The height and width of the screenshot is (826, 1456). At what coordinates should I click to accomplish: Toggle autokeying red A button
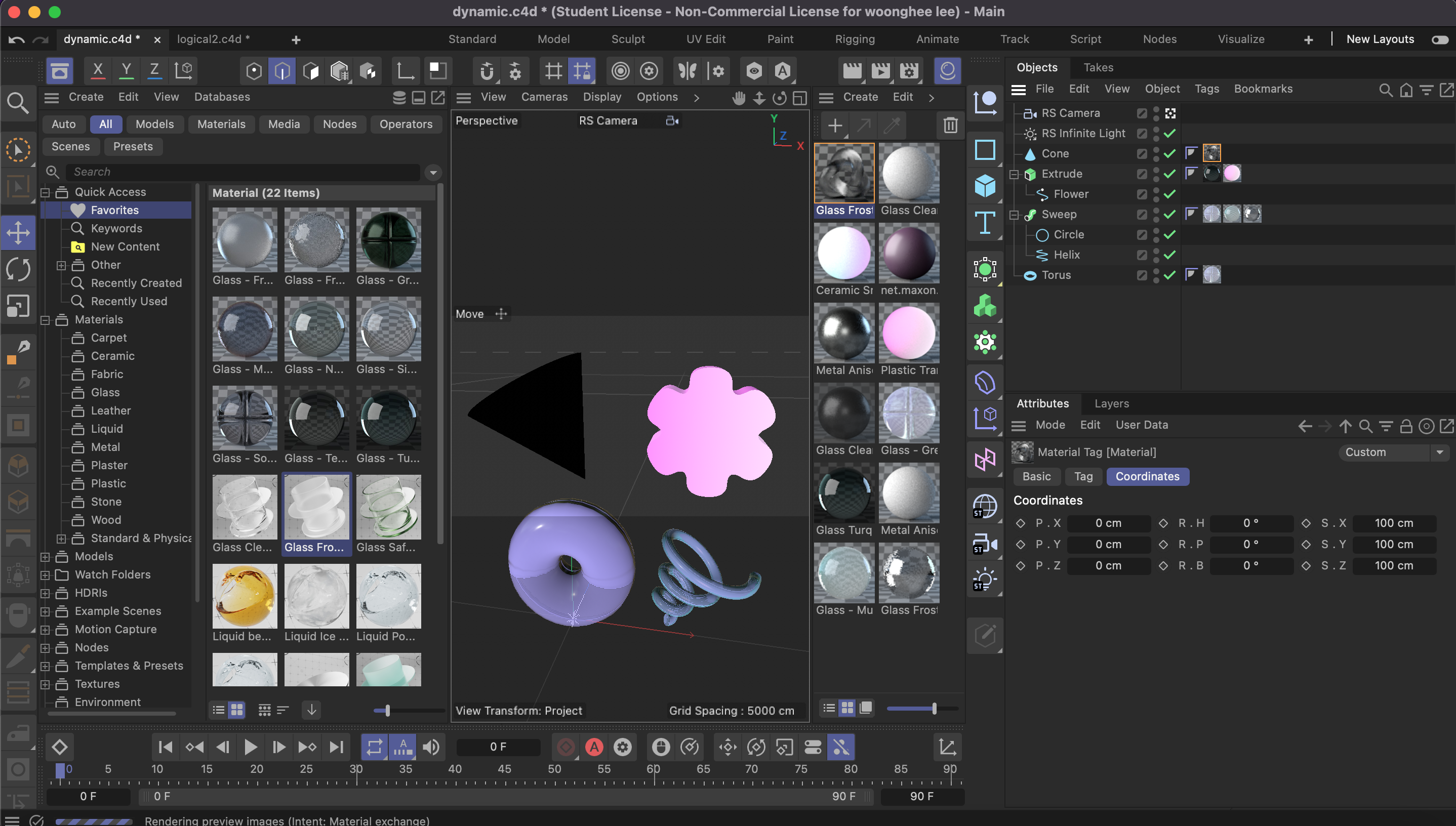coord(594,747)
